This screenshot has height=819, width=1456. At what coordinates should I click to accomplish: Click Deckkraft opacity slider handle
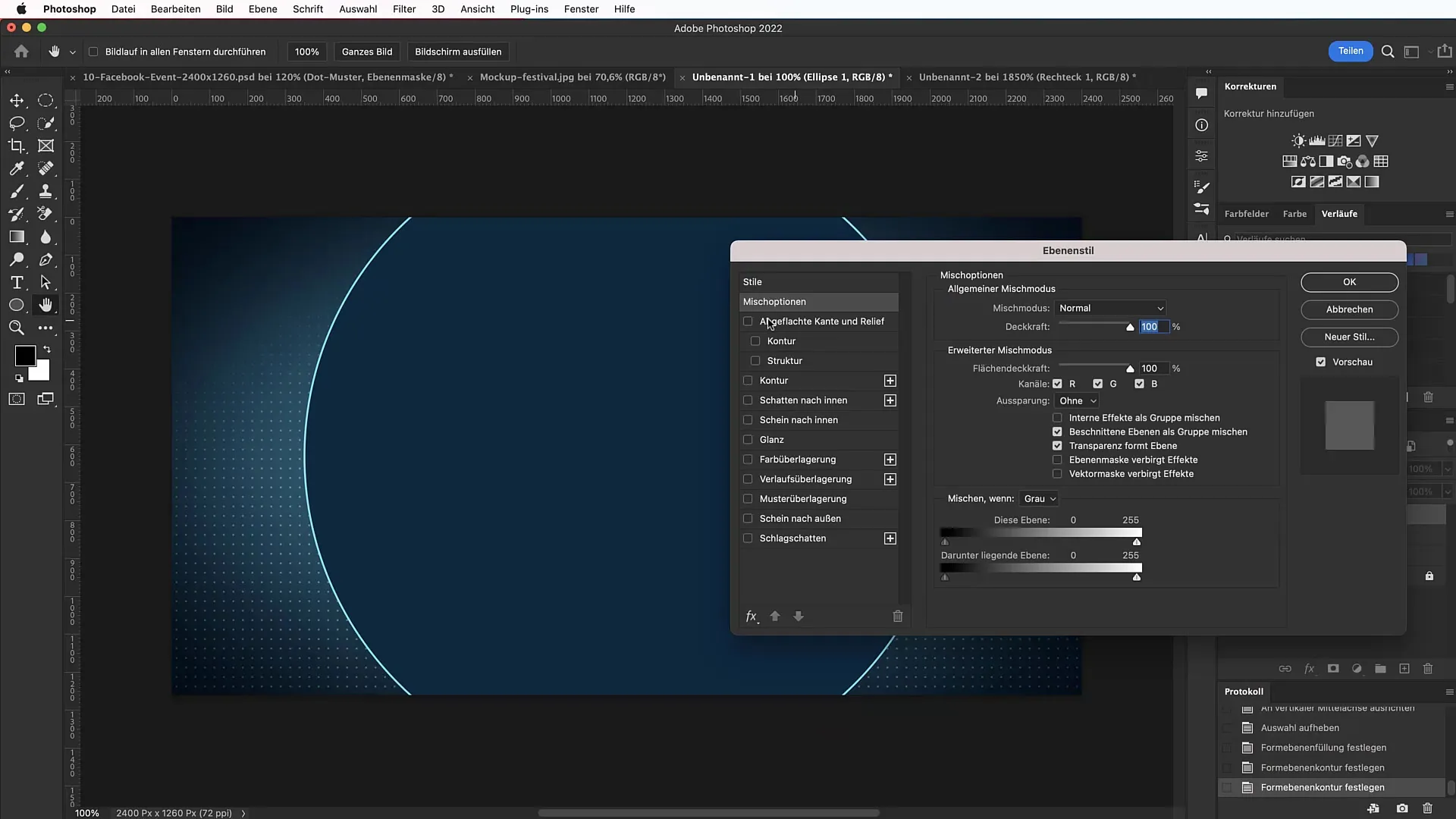1130,328
